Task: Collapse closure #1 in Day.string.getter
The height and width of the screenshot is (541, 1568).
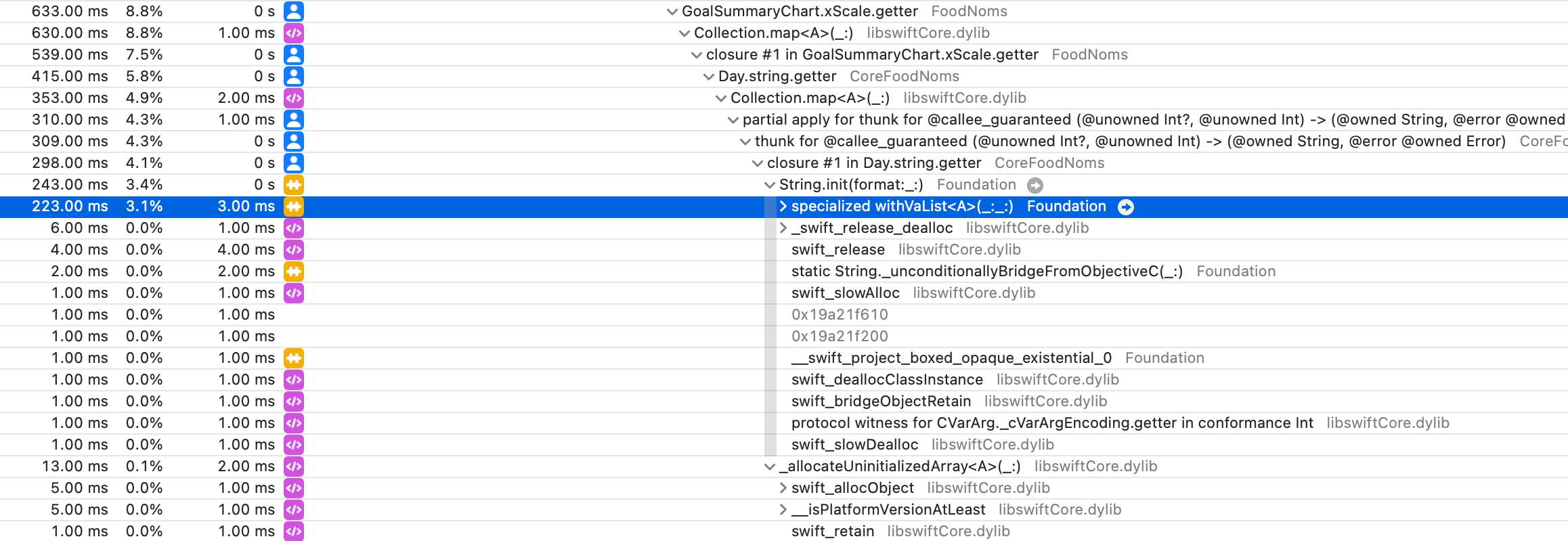Action: click(757, 163)
